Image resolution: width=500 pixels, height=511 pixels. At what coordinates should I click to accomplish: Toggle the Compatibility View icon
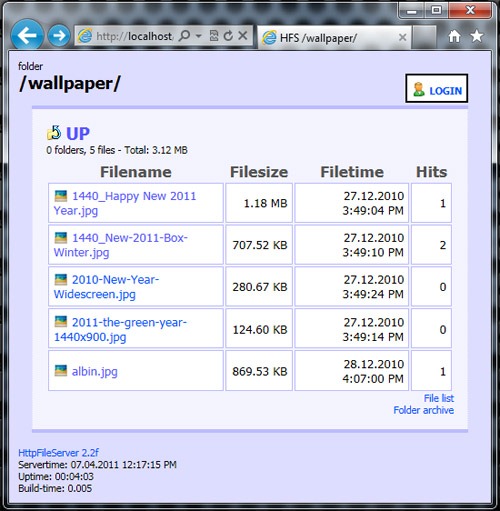[214, 36]
